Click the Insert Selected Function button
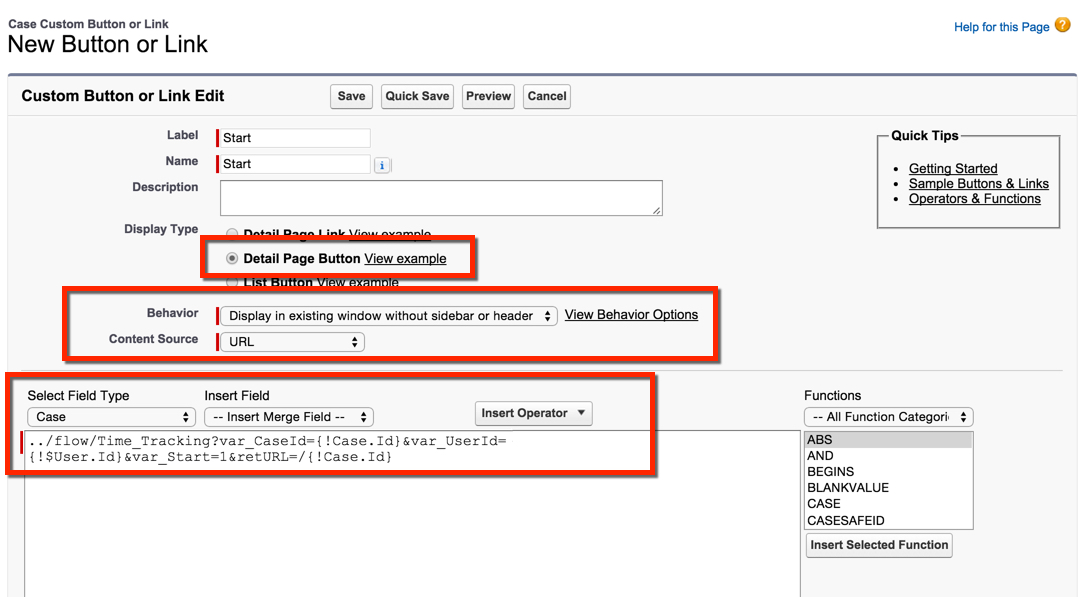Viewport: 1085px width, 597px height. coord(879,545)
